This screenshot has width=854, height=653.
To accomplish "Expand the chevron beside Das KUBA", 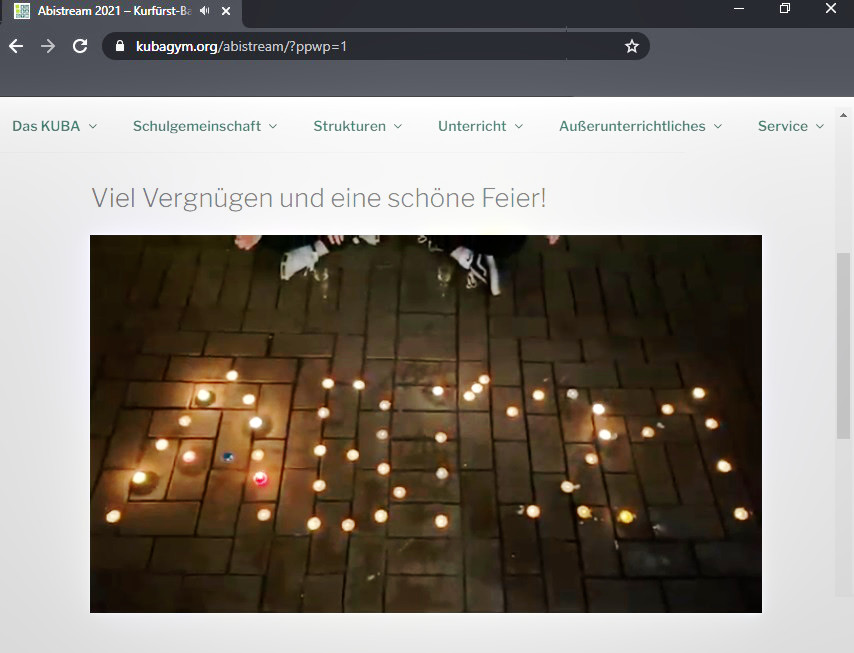I will coord(93,126).
